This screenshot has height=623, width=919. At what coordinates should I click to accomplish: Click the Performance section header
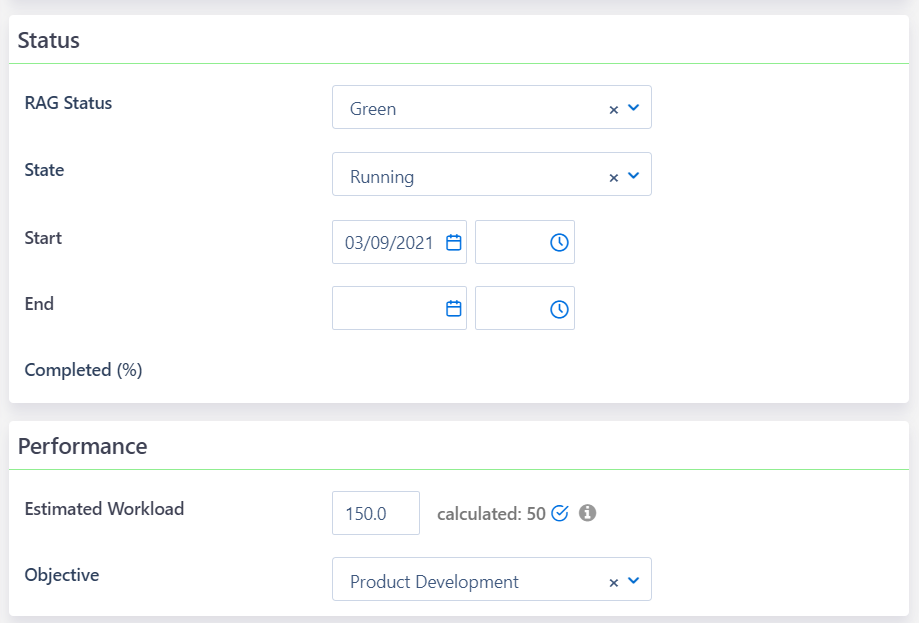pyautogui.click(x=83, y=446)
